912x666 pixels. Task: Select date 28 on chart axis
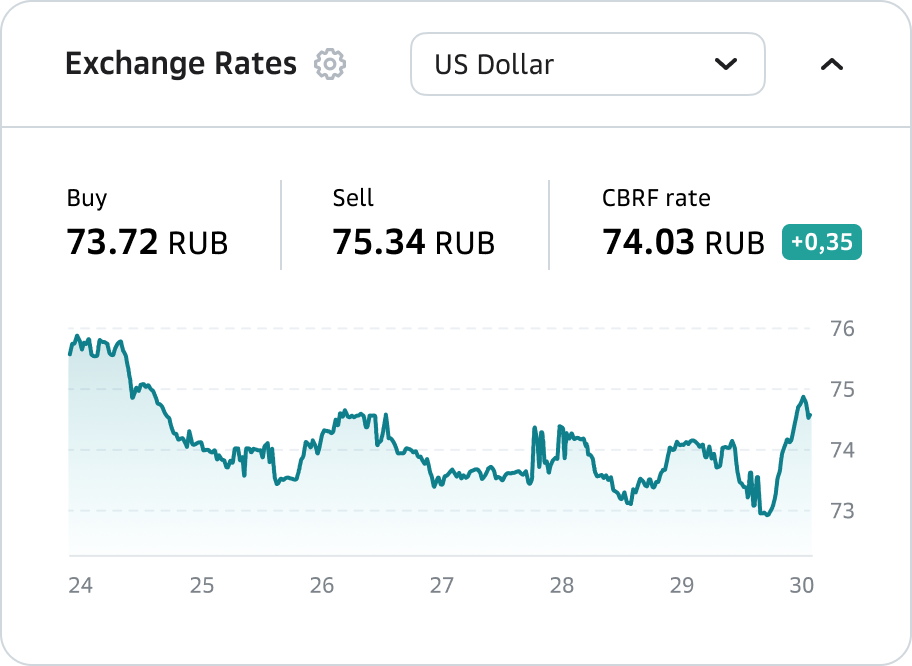tap(562, 586)
